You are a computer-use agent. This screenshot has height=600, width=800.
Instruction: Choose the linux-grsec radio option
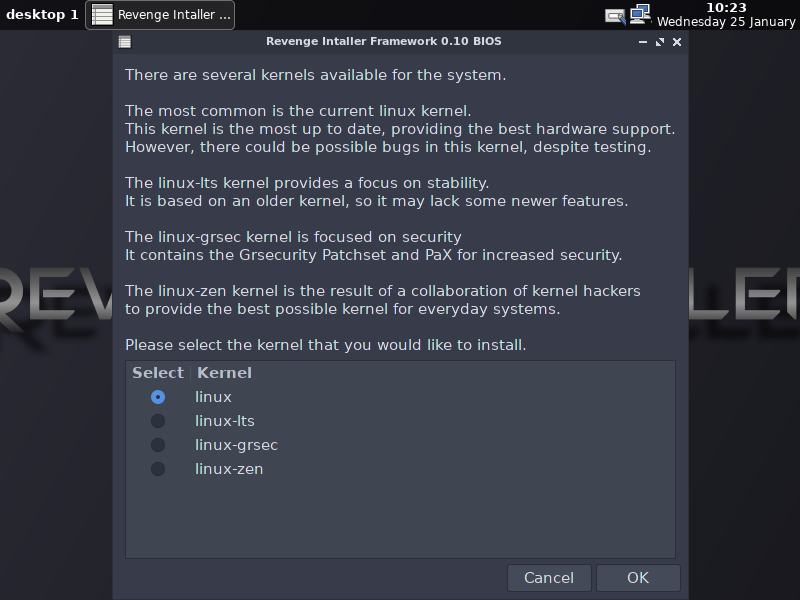tap(158, 445)
